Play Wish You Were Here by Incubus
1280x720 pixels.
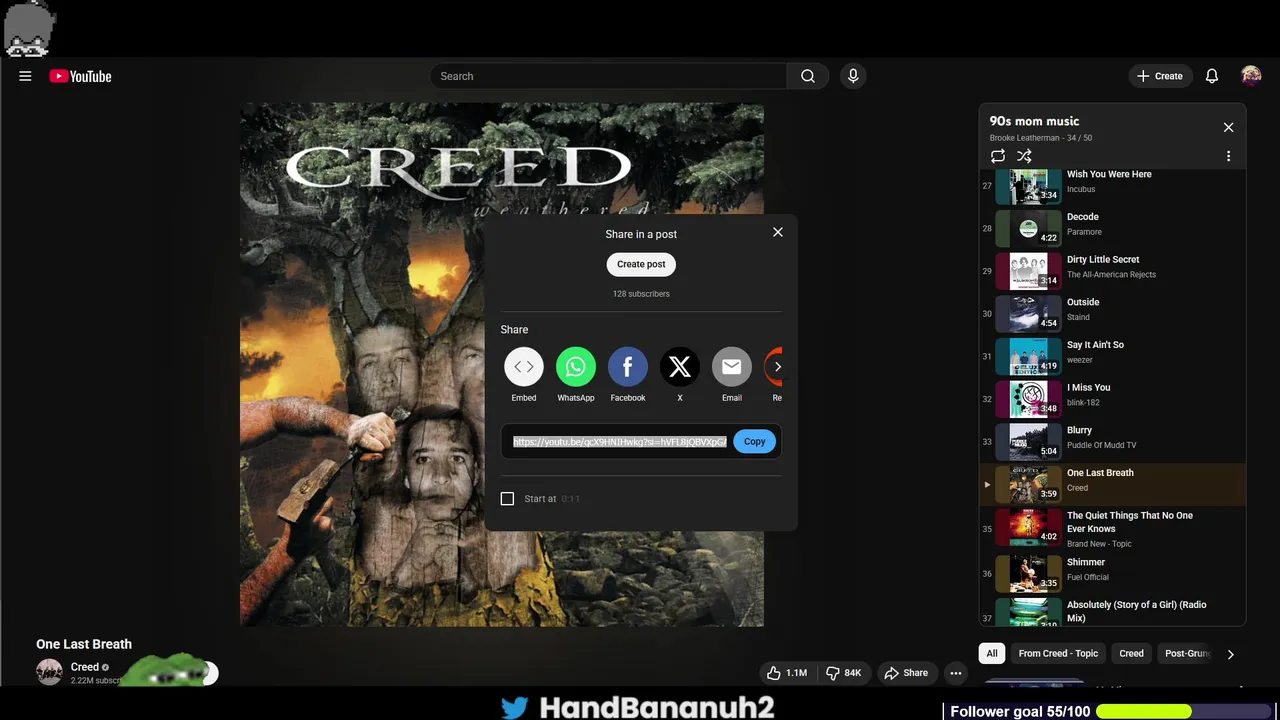[x=1112, y=186]
